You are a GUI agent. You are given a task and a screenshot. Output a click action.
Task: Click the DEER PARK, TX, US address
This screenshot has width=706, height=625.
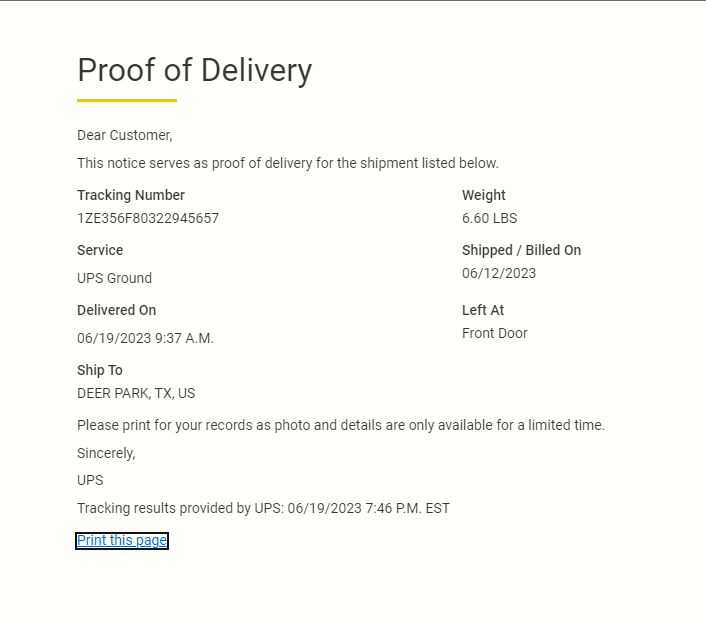click(136, 393)
